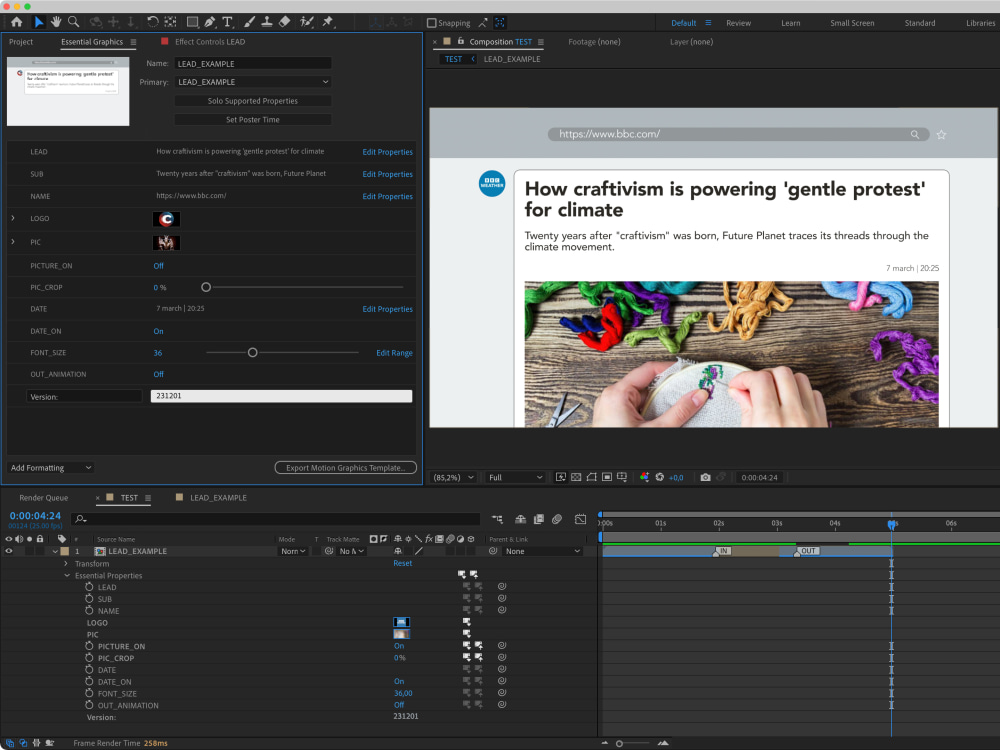Open the Add Formatting dropdown
This screenshot has height=750, width=1000.
pos(50,467)
